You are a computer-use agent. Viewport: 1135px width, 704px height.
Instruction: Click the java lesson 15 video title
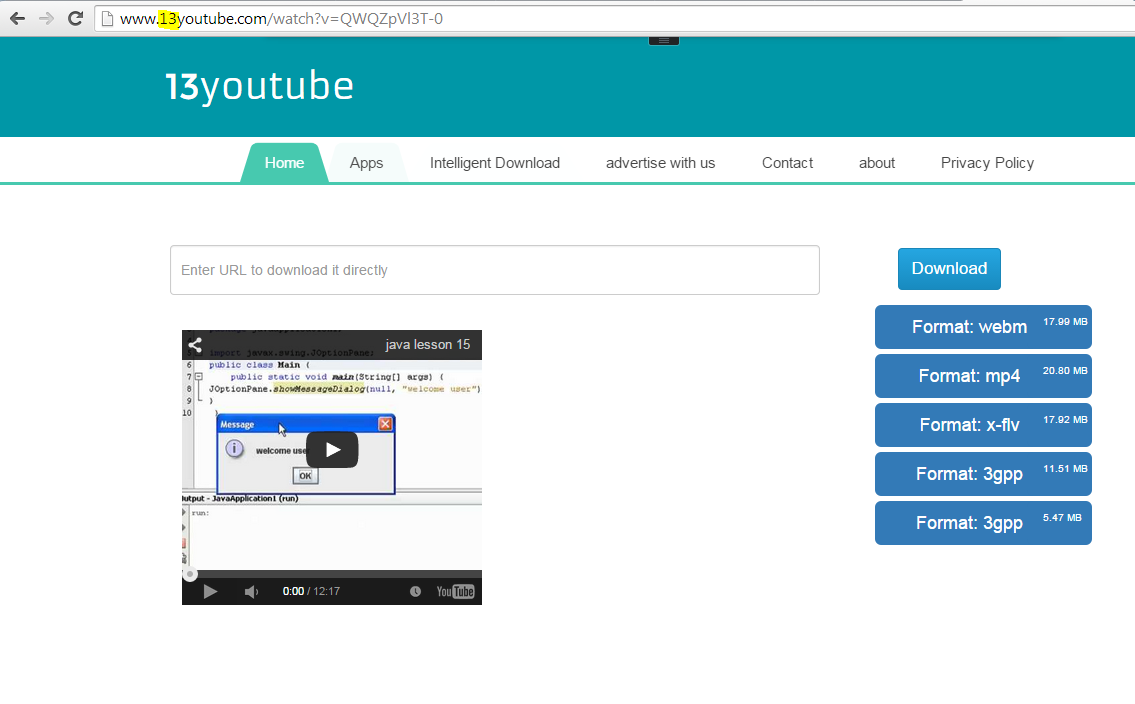click(428, 344)
